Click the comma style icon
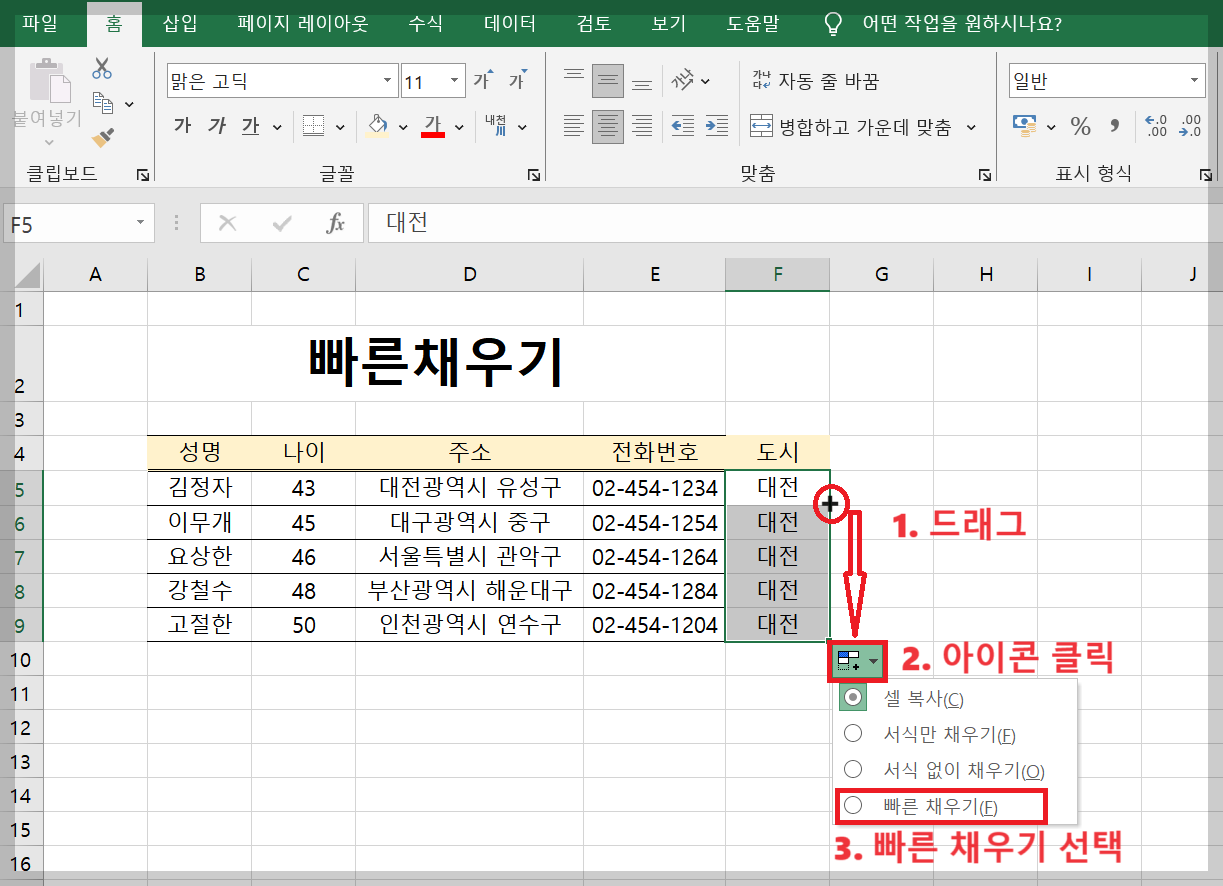 point(1115,126)
